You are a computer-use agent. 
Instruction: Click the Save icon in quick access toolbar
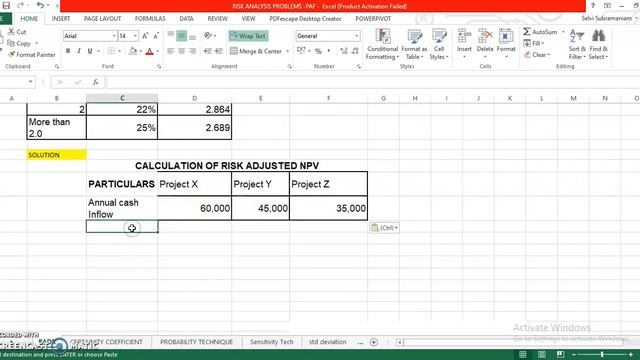tap(6, 5)
